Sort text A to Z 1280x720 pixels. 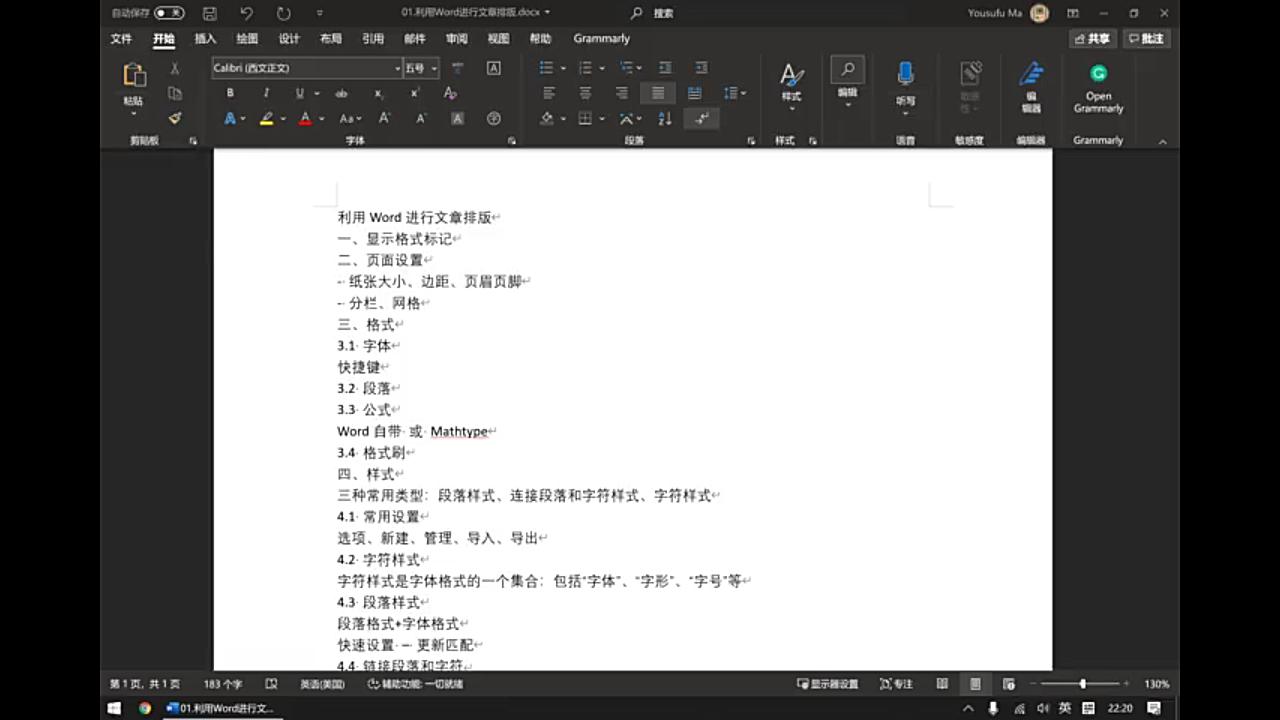(x=665, y=118)
